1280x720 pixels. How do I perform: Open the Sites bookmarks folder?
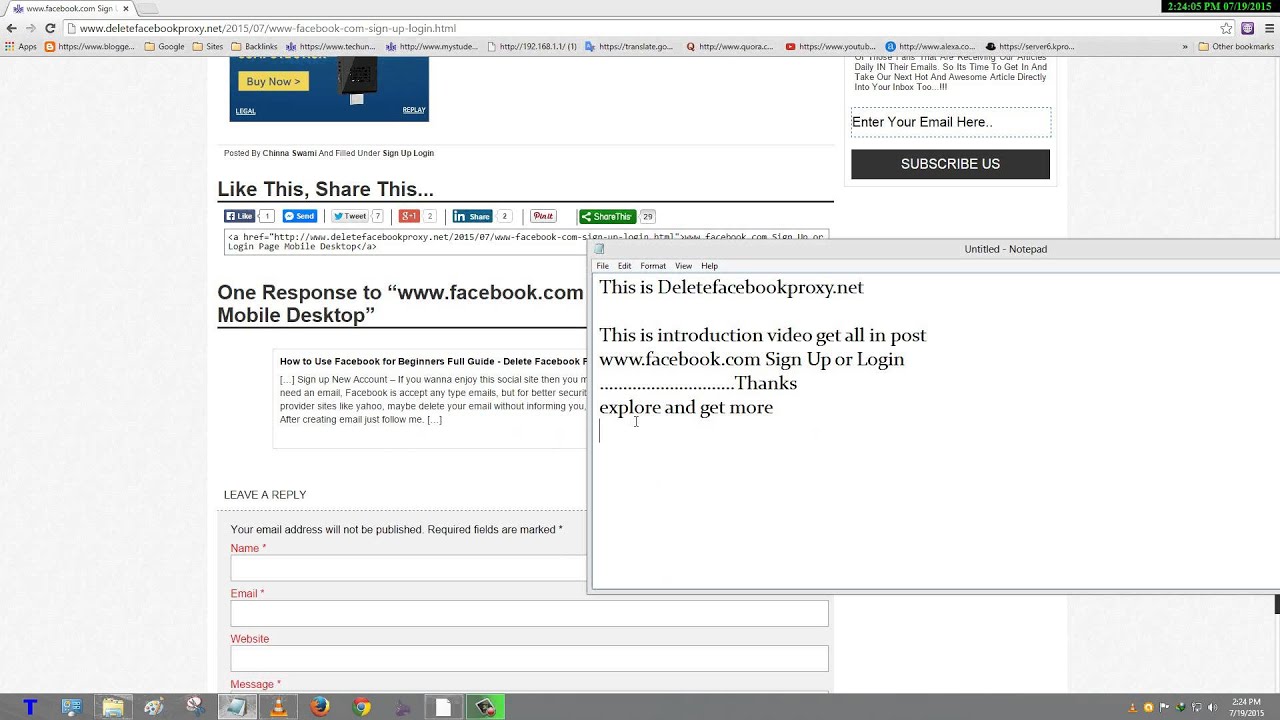point(208,46)
